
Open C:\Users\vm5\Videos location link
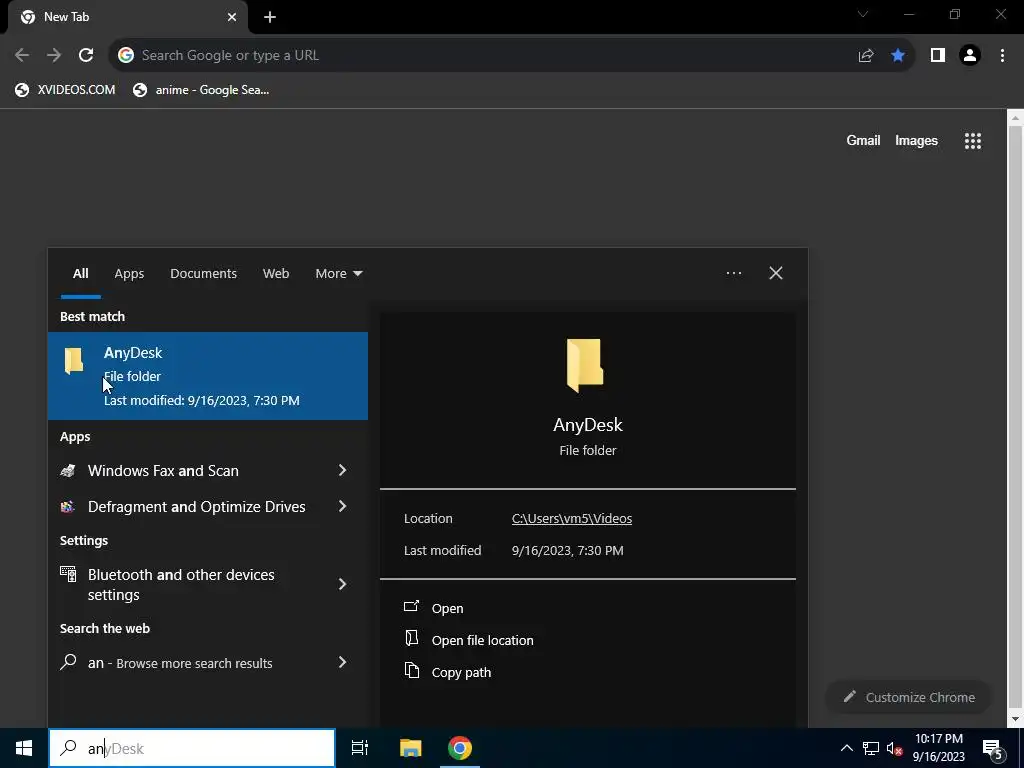tap(572, 519)
